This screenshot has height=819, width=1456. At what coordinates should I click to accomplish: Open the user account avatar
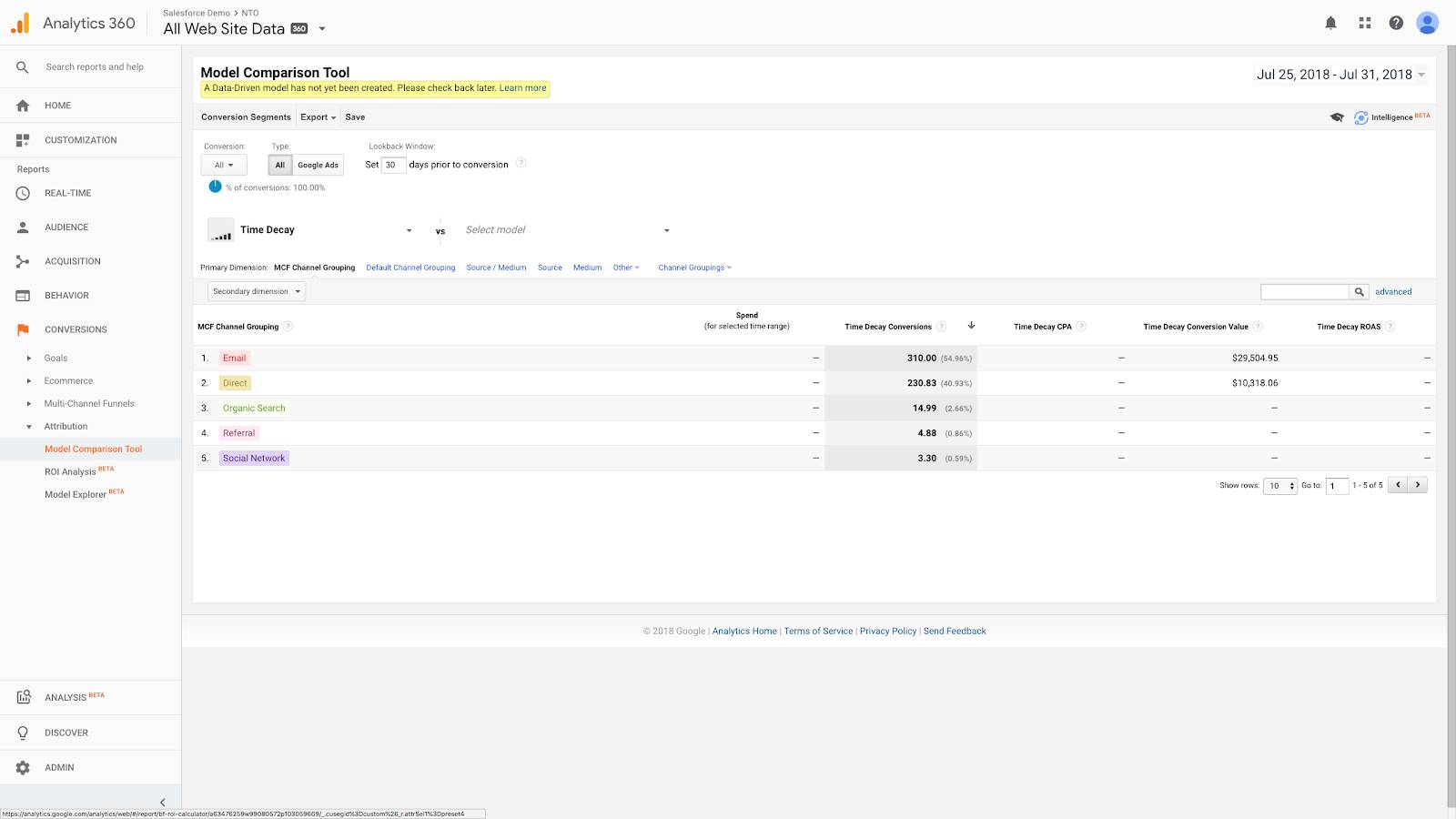point(1427,23)
